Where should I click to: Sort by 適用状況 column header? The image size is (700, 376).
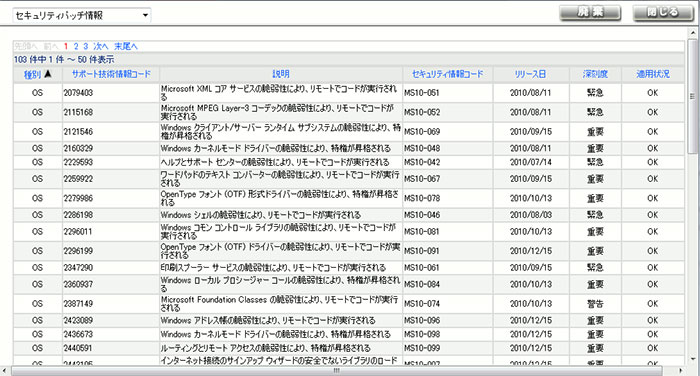(653, 74)
